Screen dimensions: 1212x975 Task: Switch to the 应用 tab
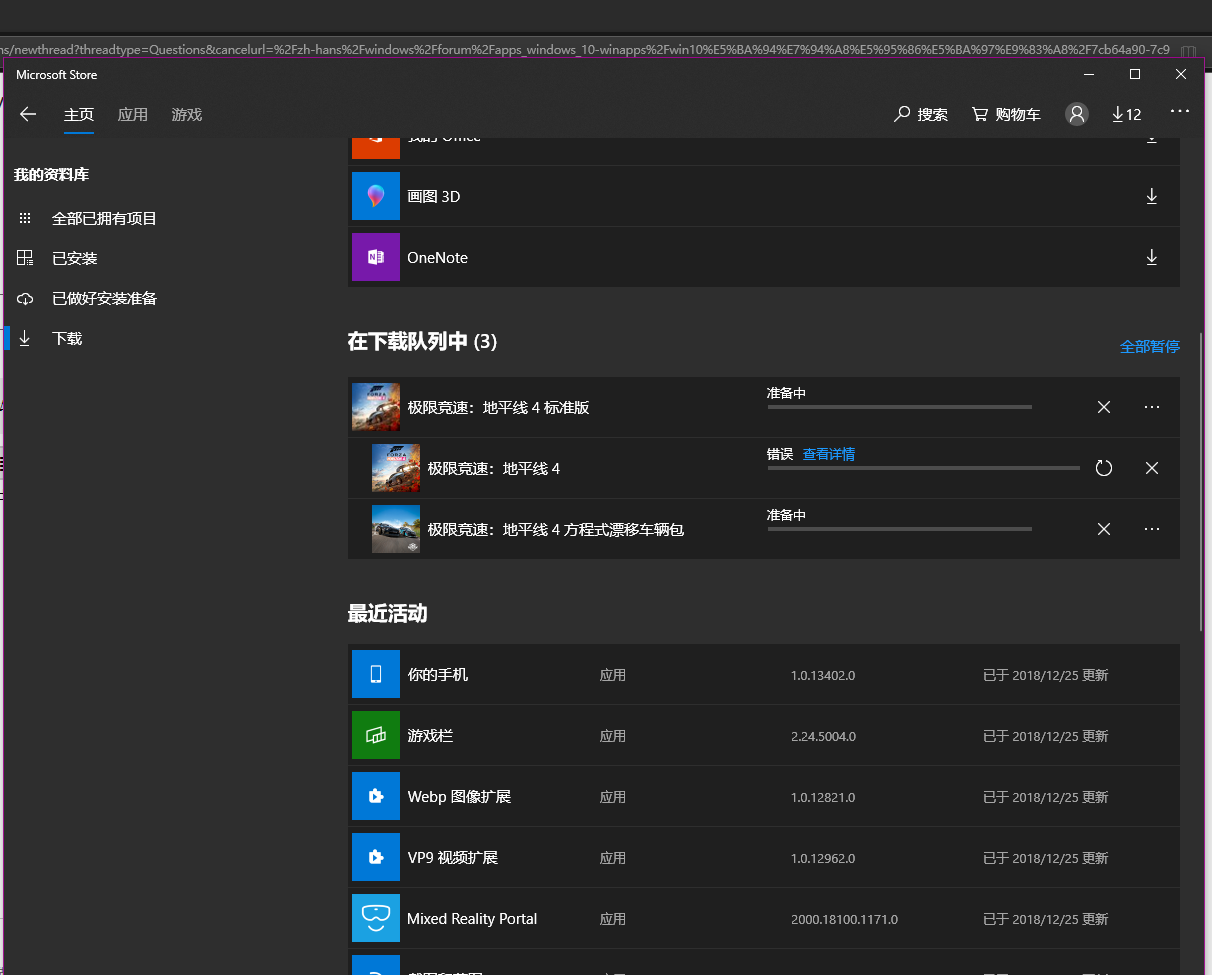[x=133, y=115]
